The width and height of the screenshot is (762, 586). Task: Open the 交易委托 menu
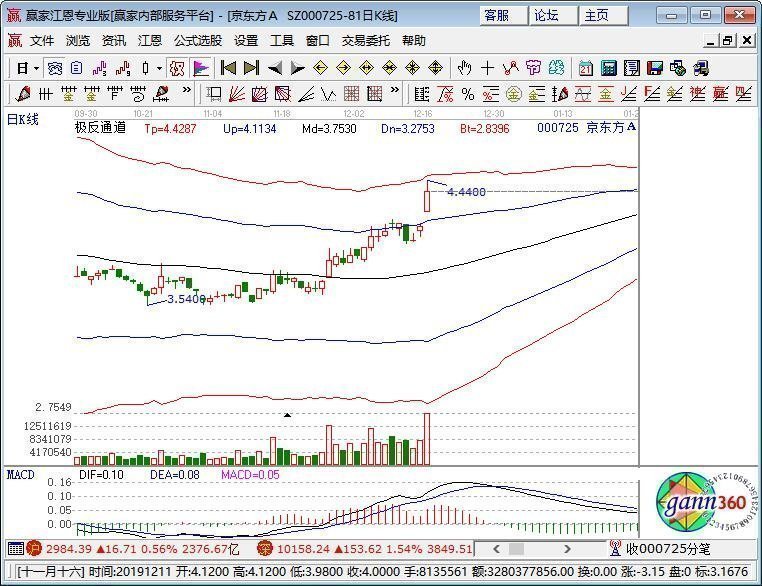[365, 41]
